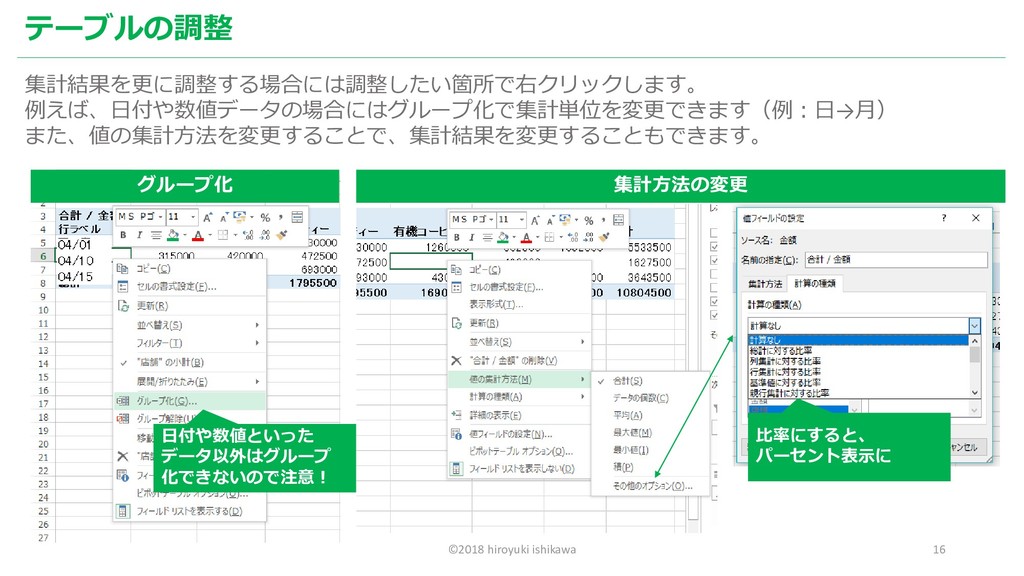Expand 並べ替え(S) in the グループ化 panel context menu
Screen dimensions: 1024x576
(x=189, y=325)
